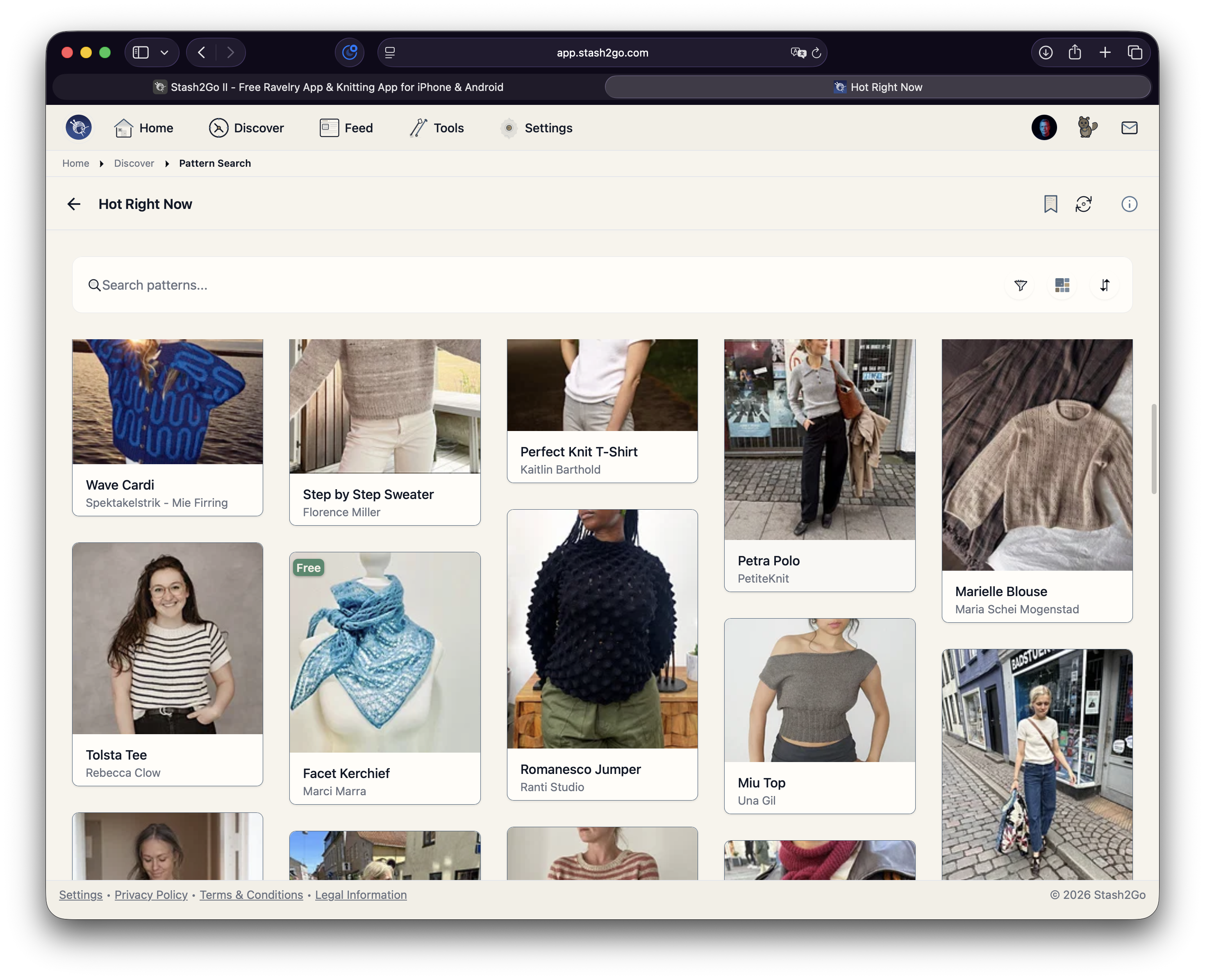The width and height of the screenshot is (1205, 980).
Task: Focus the Search patterns field
Action: tap(542, 285)
